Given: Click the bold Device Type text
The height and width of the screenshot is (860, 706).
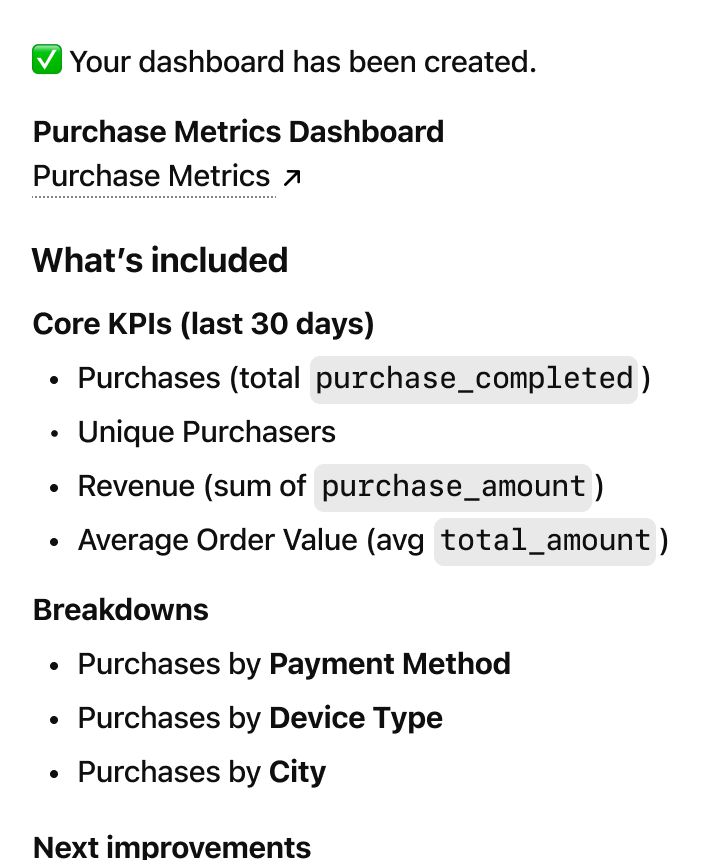Looking at the screenshot, I should (356, 718).
